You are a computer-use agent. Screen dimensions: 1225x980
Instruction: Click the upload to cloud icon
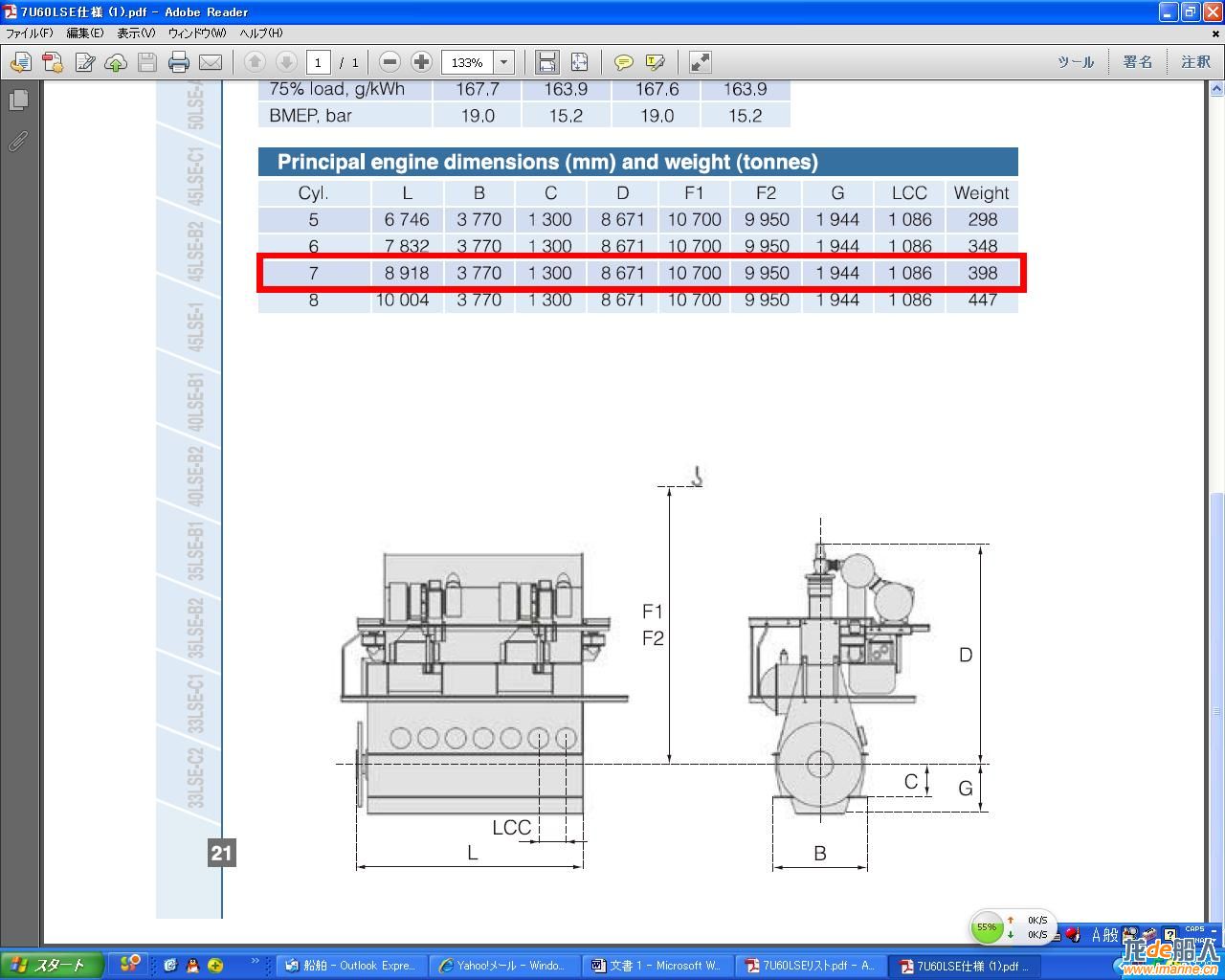click(116, 62)
